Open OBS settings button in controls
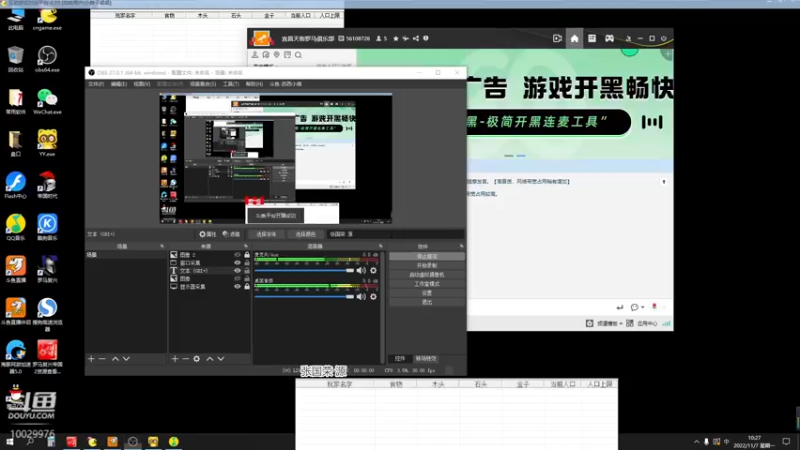The width and height of the screenshot is (800, 450). pos(427,293)
